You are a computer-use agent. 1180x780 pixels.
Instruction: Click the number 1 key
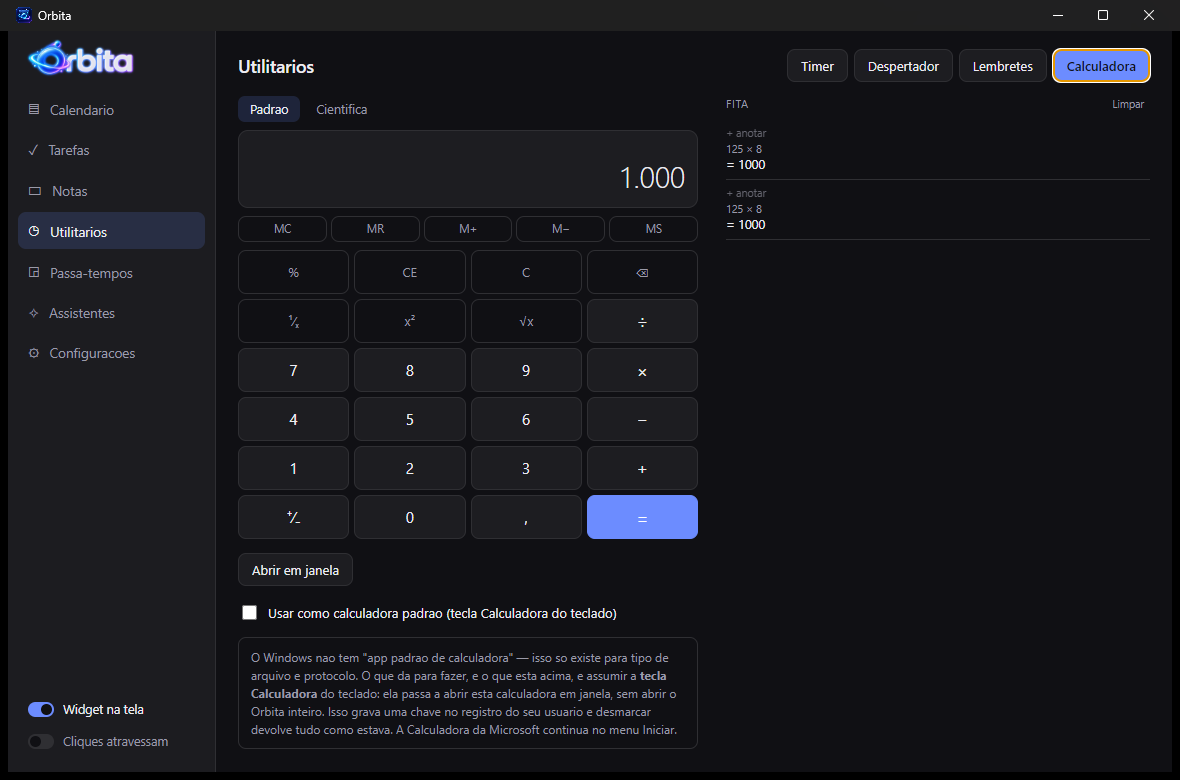[293, 468]
